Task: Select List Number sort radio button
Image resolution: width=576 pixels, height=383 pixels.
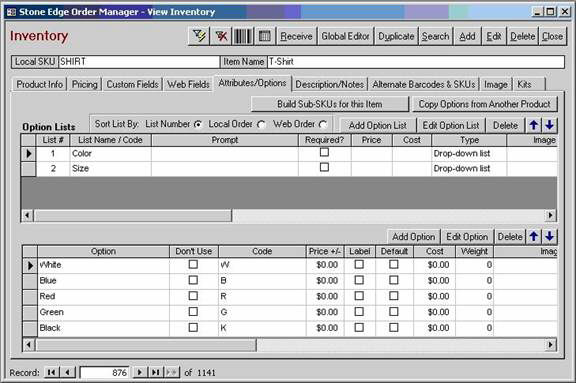Action: tap(198, 124)
